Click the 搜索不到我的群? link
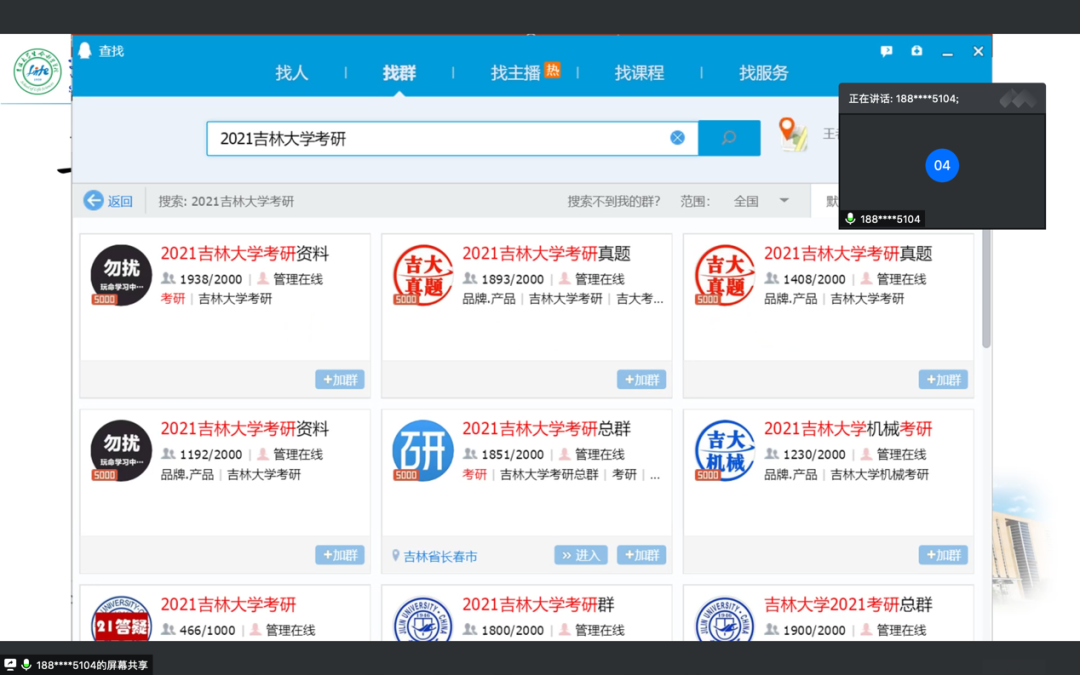 click(613, 201)
